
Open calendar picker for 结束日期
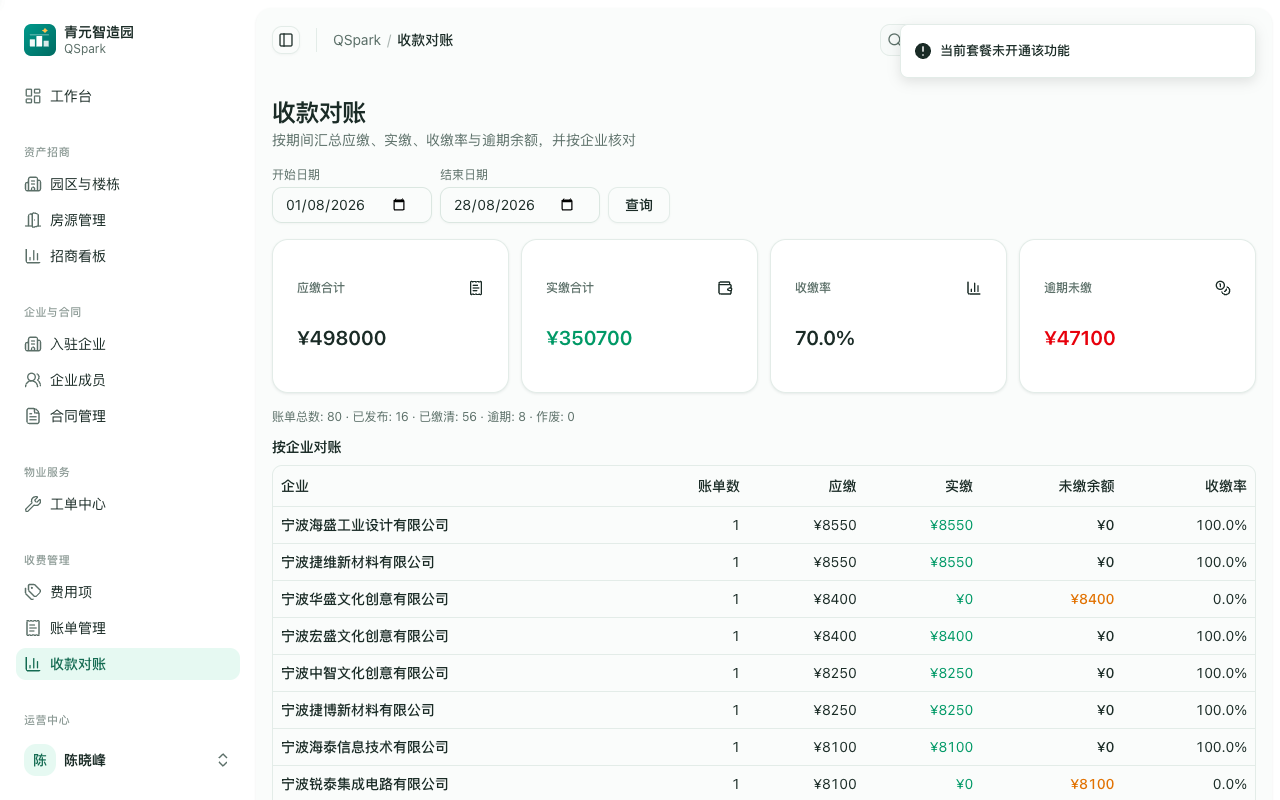567,205
